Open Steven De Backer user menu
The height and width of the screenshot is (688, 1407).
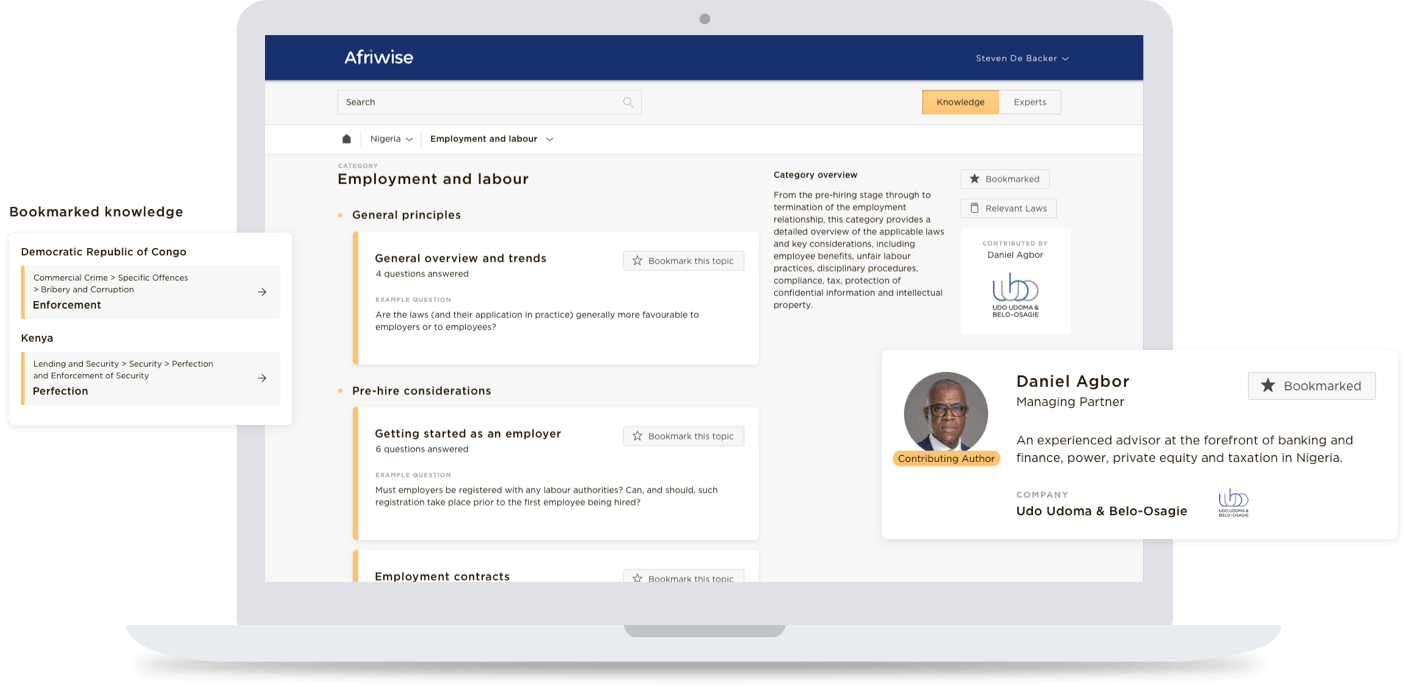(x=1022, y=58)
